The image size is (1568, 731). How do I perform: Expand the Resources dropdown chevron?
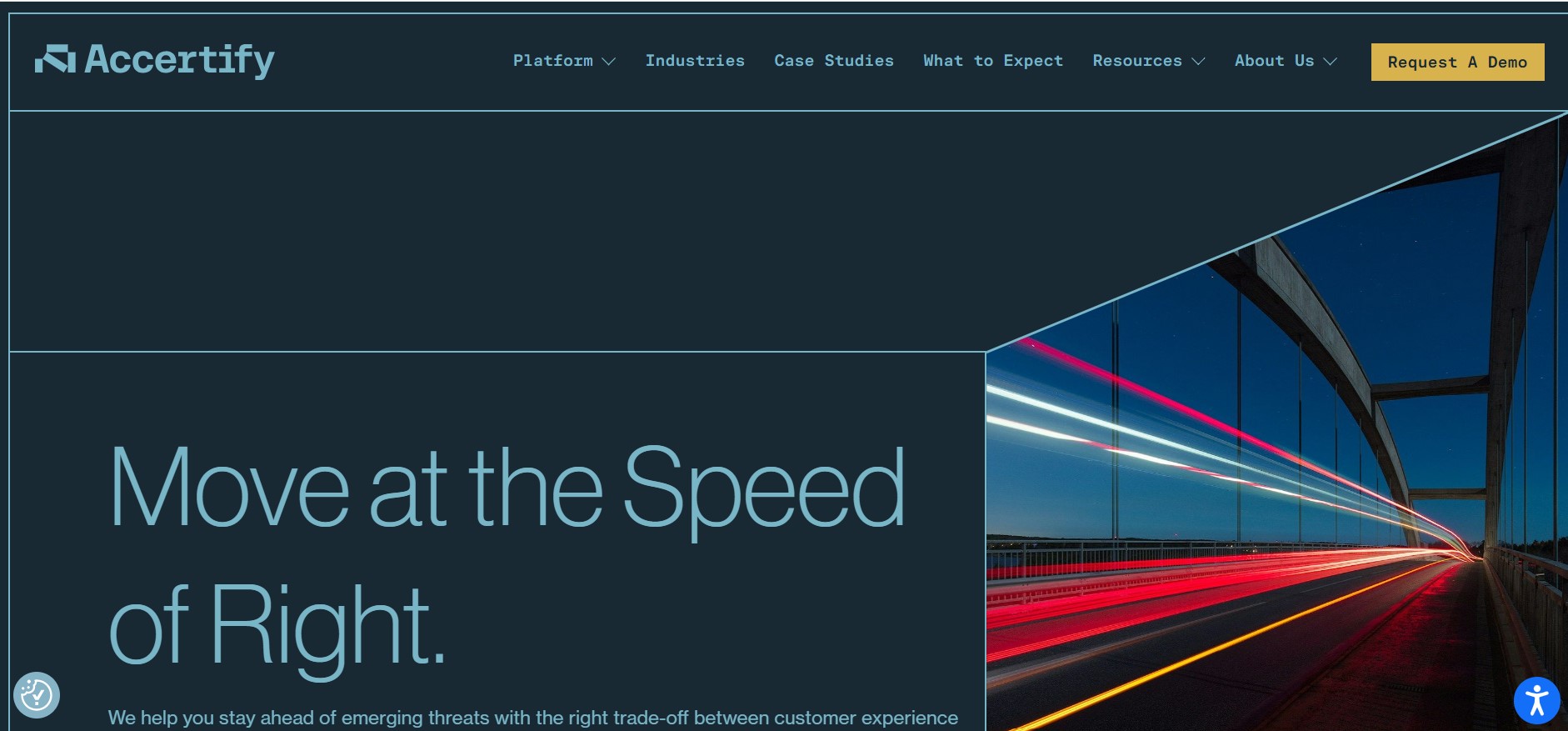(x=1198, y=62)
